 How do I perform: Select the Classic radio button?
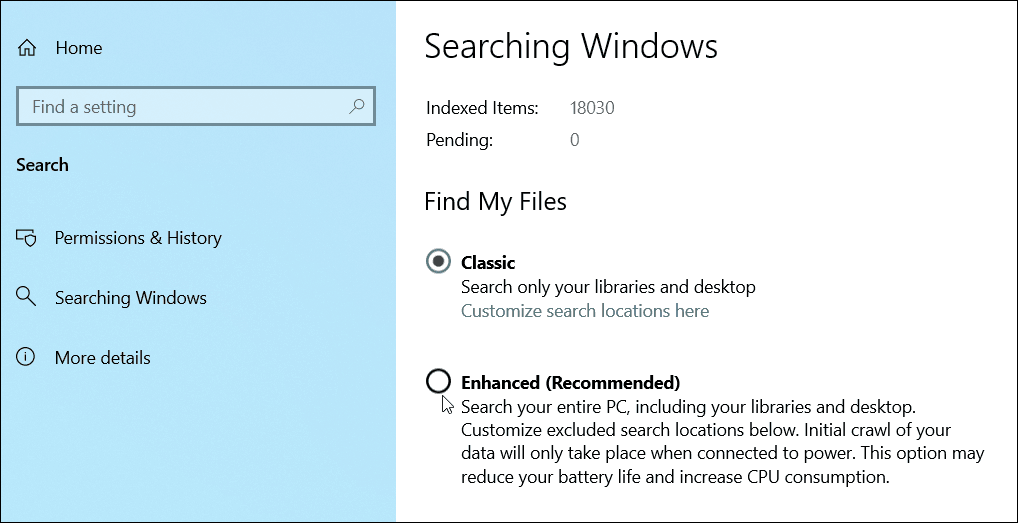[438, 262]
